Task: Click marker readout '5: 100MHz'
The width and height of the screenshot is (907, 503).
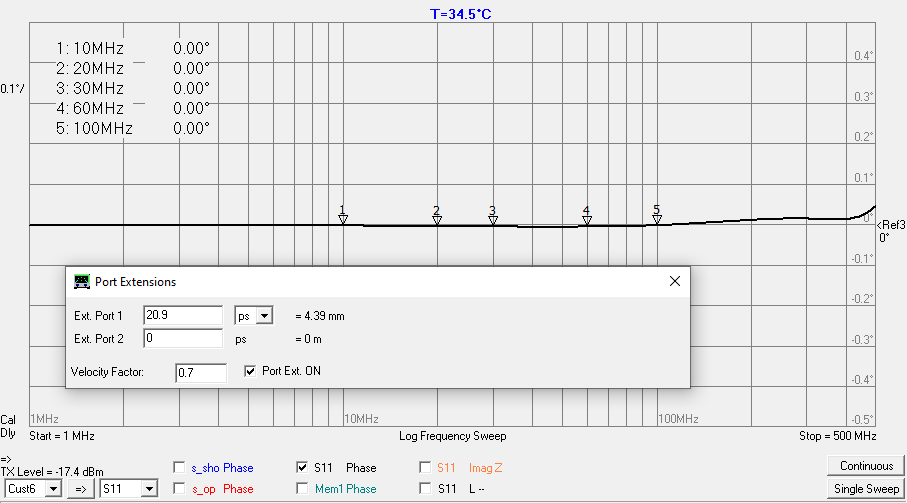Action: pos(94,128)
